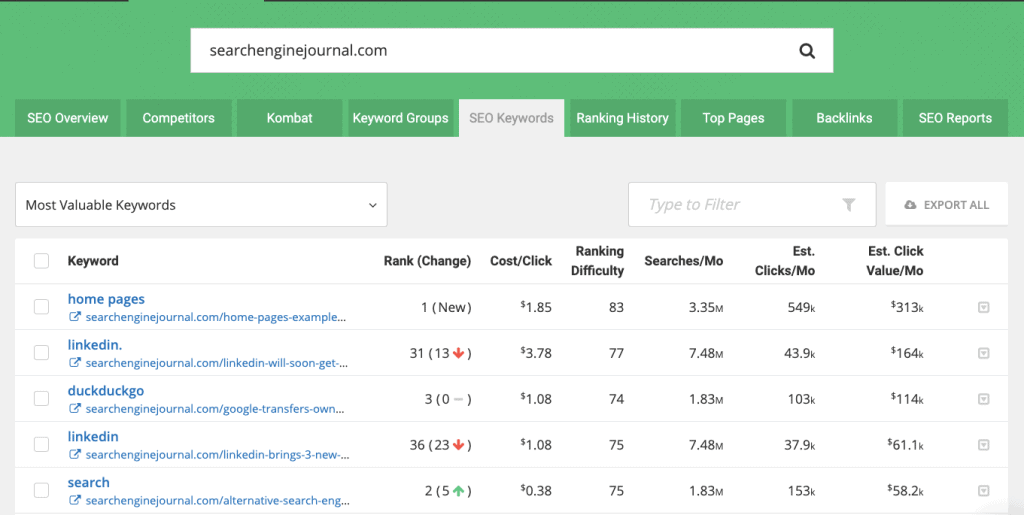1024x515 pixels.
Task: Open the linkedin. keyword link
Action: pos(95,345)
